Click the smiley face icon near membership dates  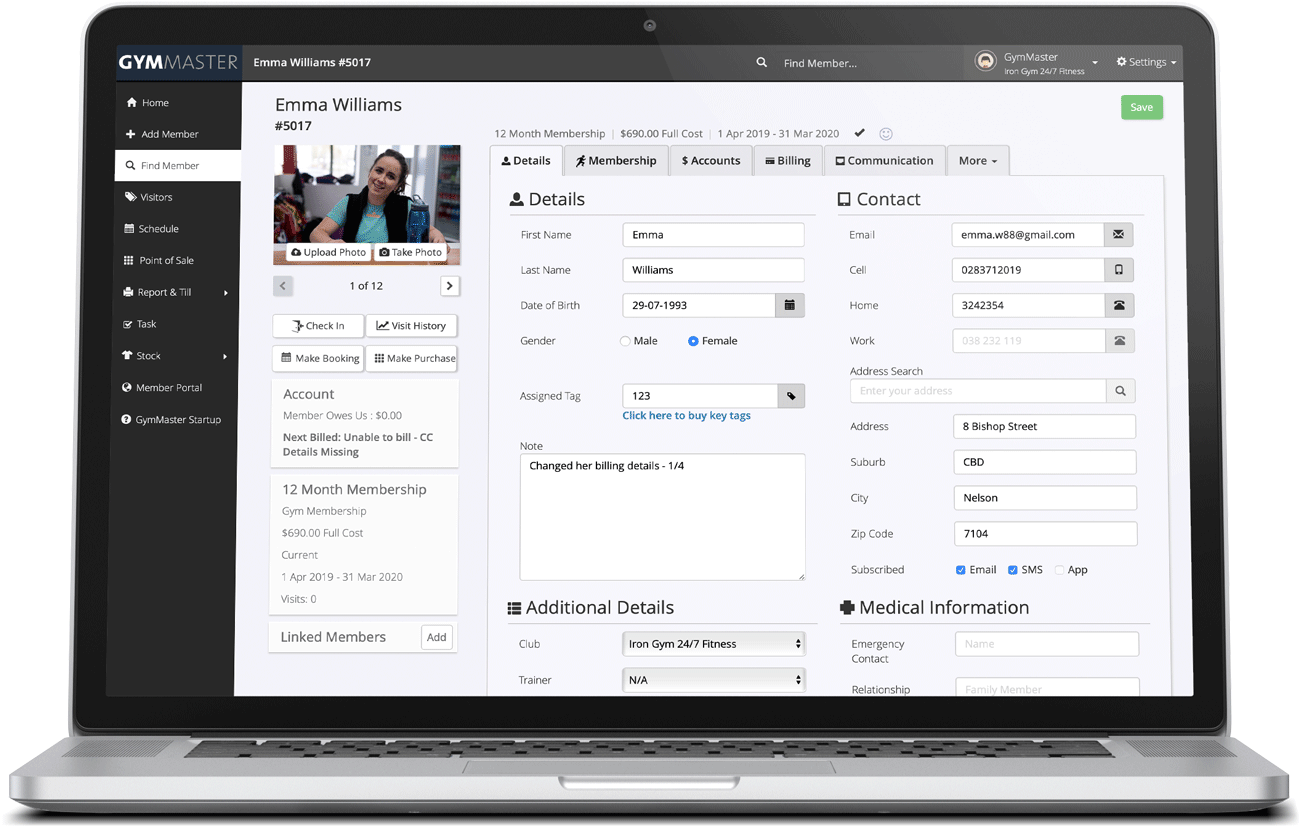[x=886, y=133]
